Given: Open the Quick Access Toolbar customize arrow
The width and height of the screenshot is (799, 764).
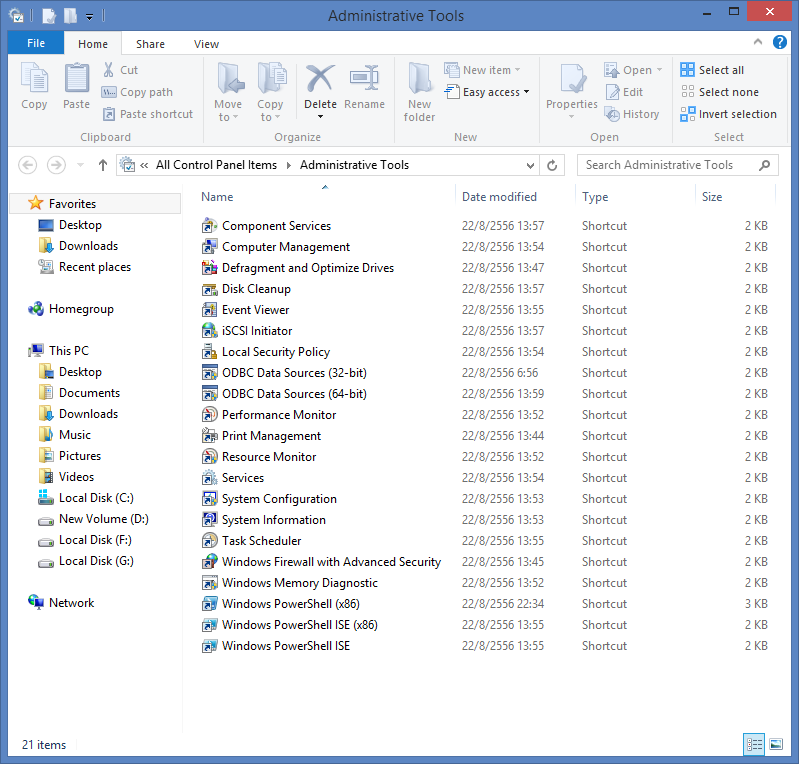Looking at the screenshot, I should click(x=89, y=17).
